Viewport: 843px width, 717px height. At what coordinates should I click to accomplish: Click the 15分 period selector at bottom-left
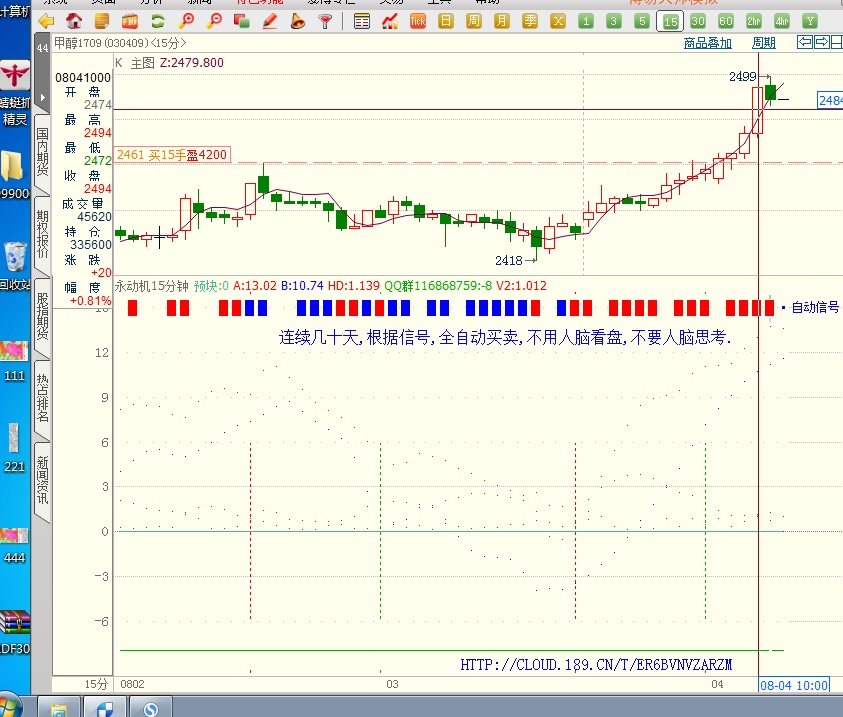pyautogui.click(x=95, y=684)
